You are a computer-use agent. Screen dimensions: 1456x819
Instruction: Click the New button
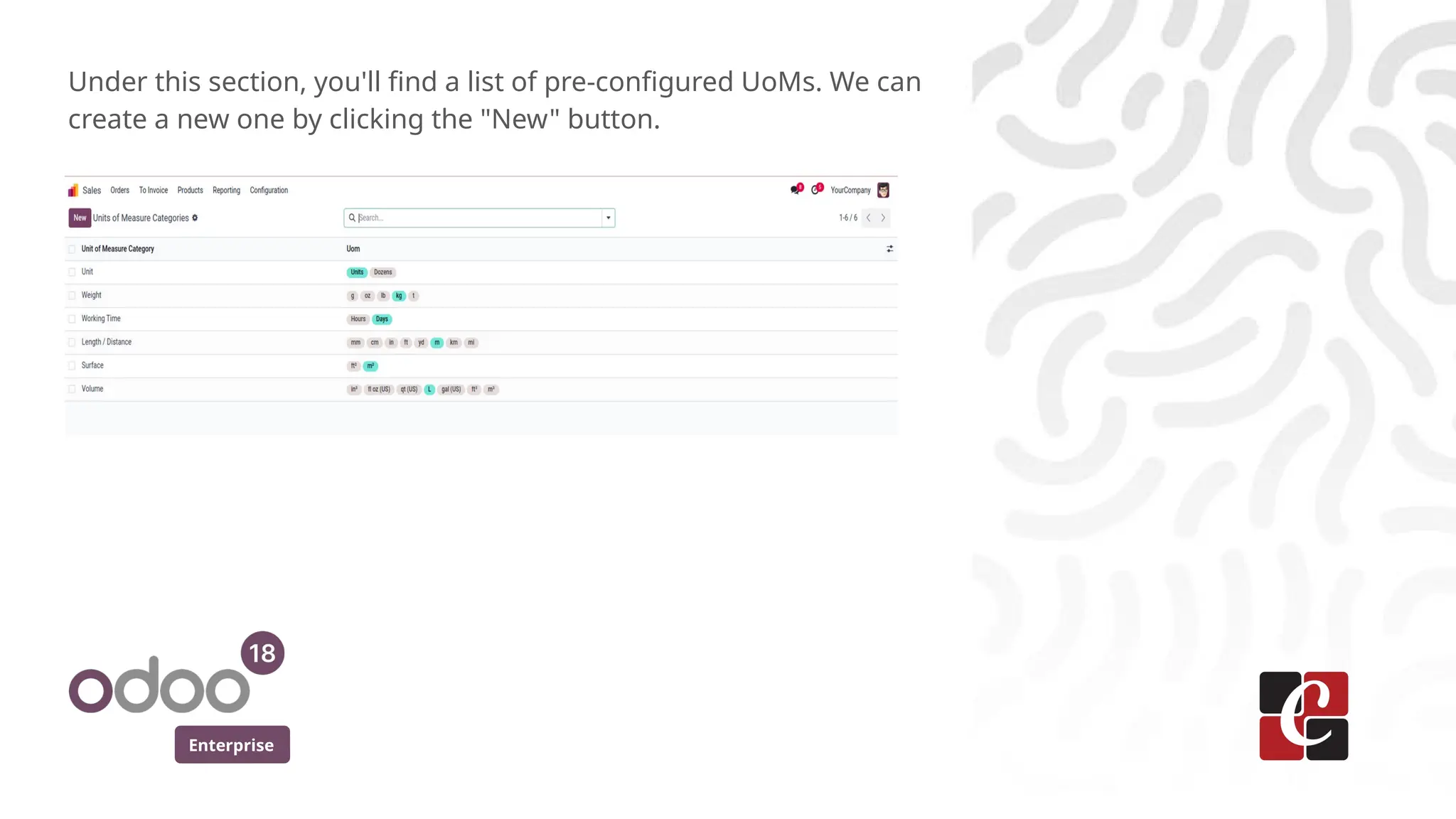(x=80, y=218)
